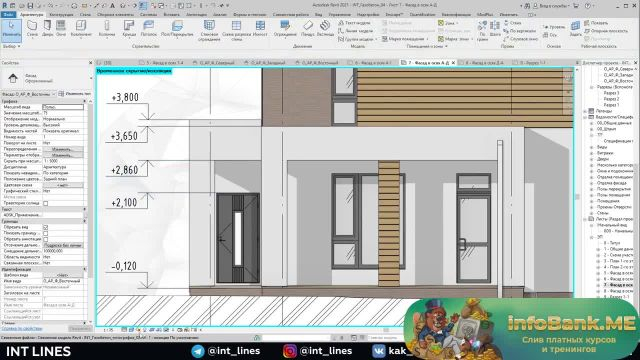The height and width of the screenshot is (360, 640).
Task: Choose the Колонна (Column) tool
Action: [107, 29]
